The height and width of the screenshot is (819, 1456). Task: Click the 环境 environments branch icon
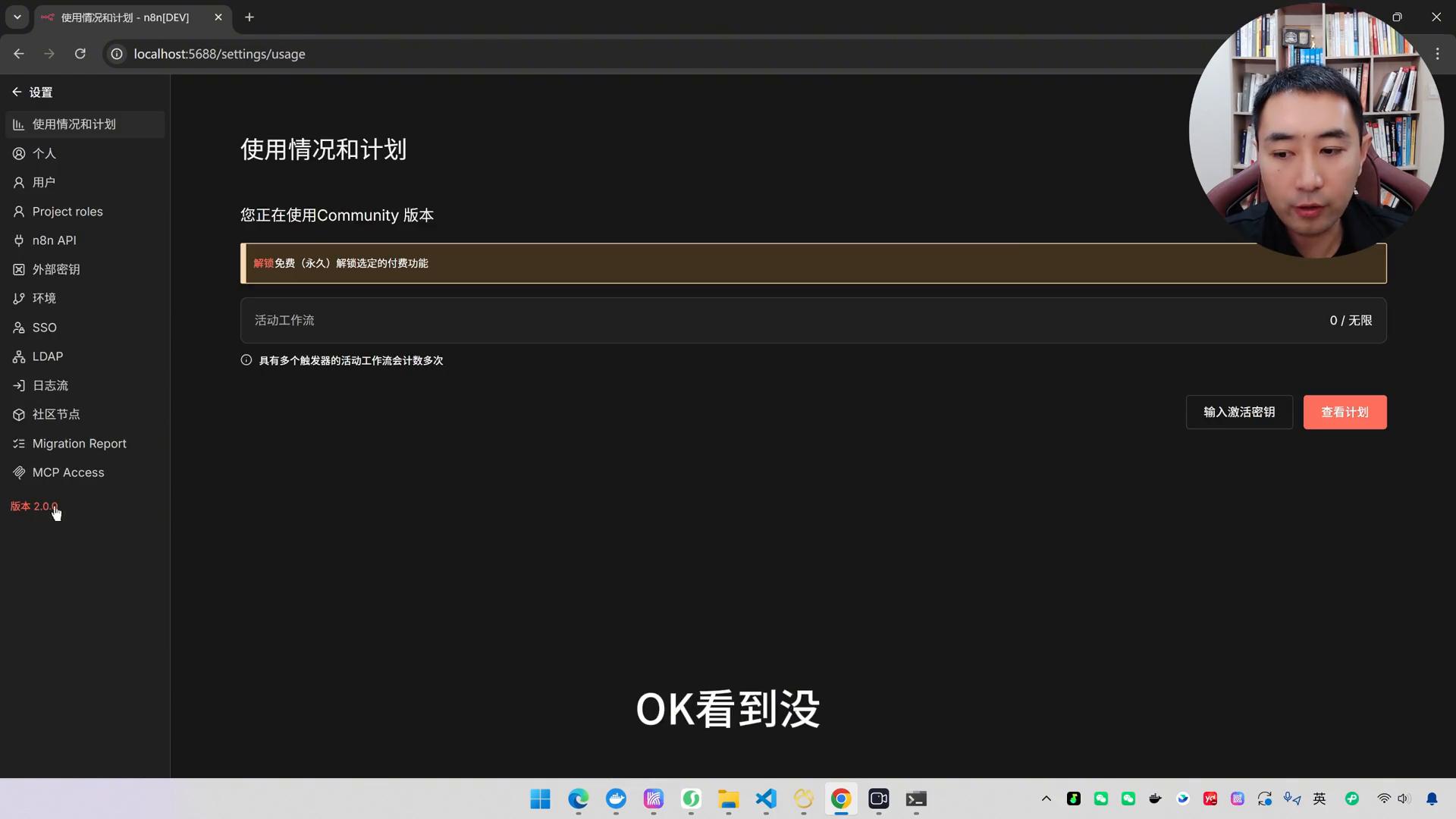click(x=19, y=299)
